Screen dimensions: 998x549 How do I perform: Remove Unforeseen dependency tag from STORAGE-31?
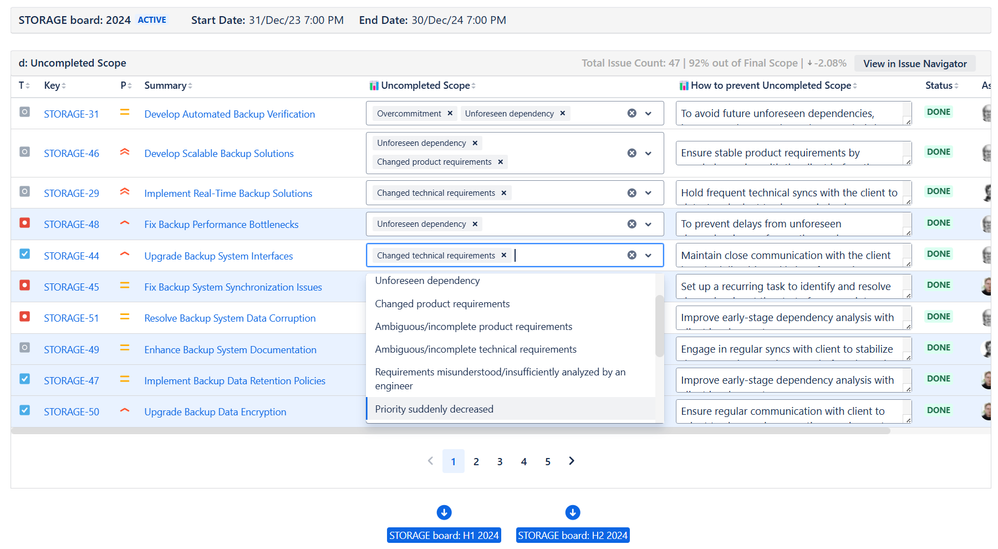[563, 113]
